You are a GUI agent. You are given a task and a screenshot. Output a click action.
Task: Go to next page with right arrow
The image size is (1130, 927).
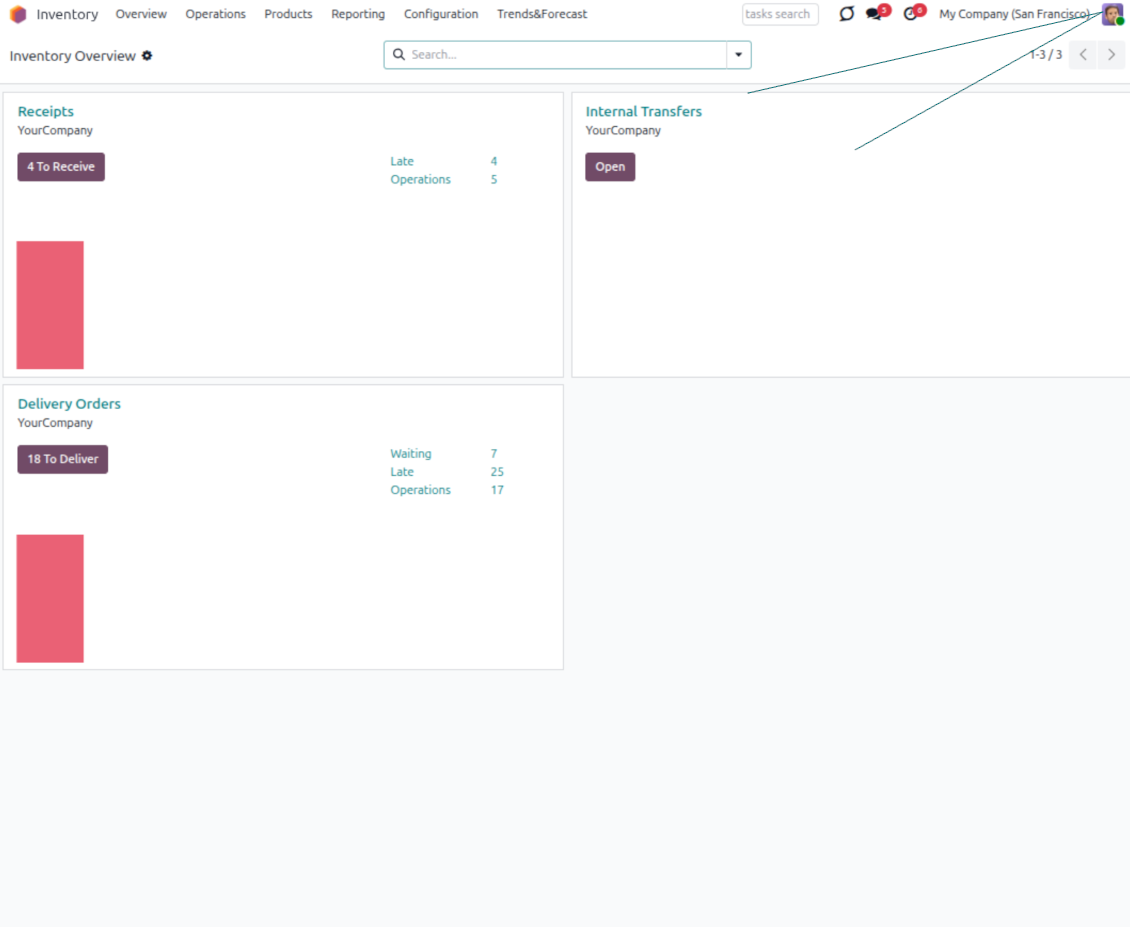pos(1111,55)
